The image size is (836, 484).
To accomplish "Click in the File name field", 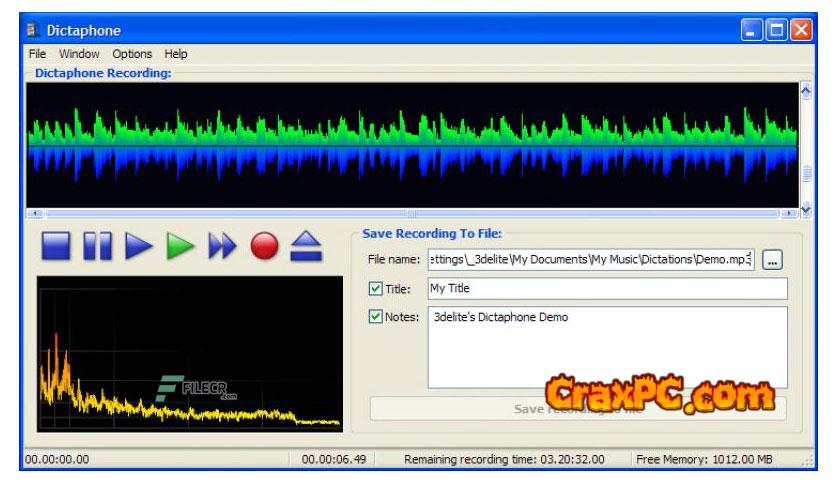I will tap(590, 260).
